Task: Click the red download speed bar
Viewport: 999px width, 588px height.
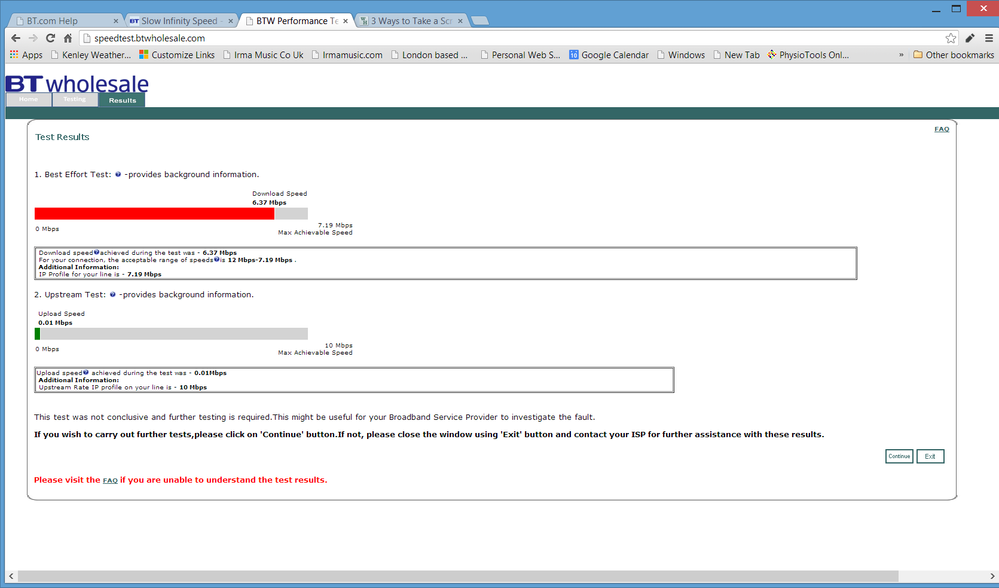Action: 154,213
